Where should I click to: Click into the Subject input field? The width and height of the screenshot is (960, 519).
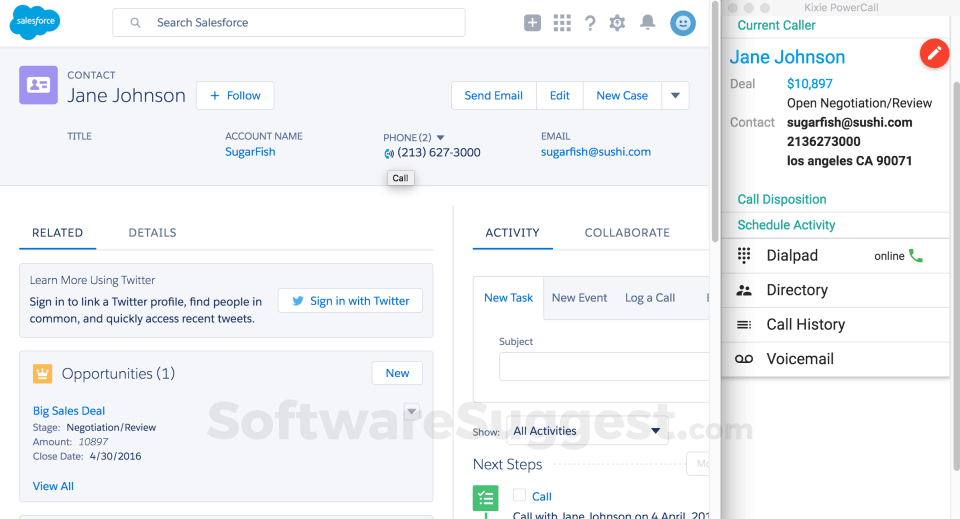604,367
